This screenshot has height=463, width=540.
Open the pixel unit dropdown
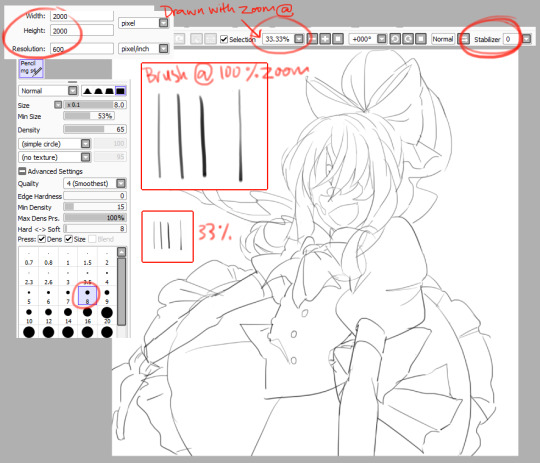coord(164,23)
